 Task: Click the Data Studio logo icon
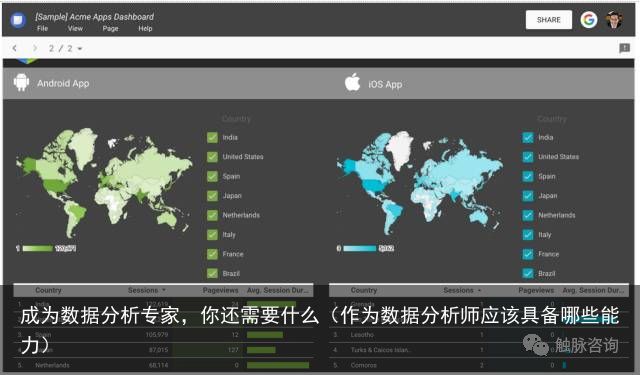(x=18, y=20)
